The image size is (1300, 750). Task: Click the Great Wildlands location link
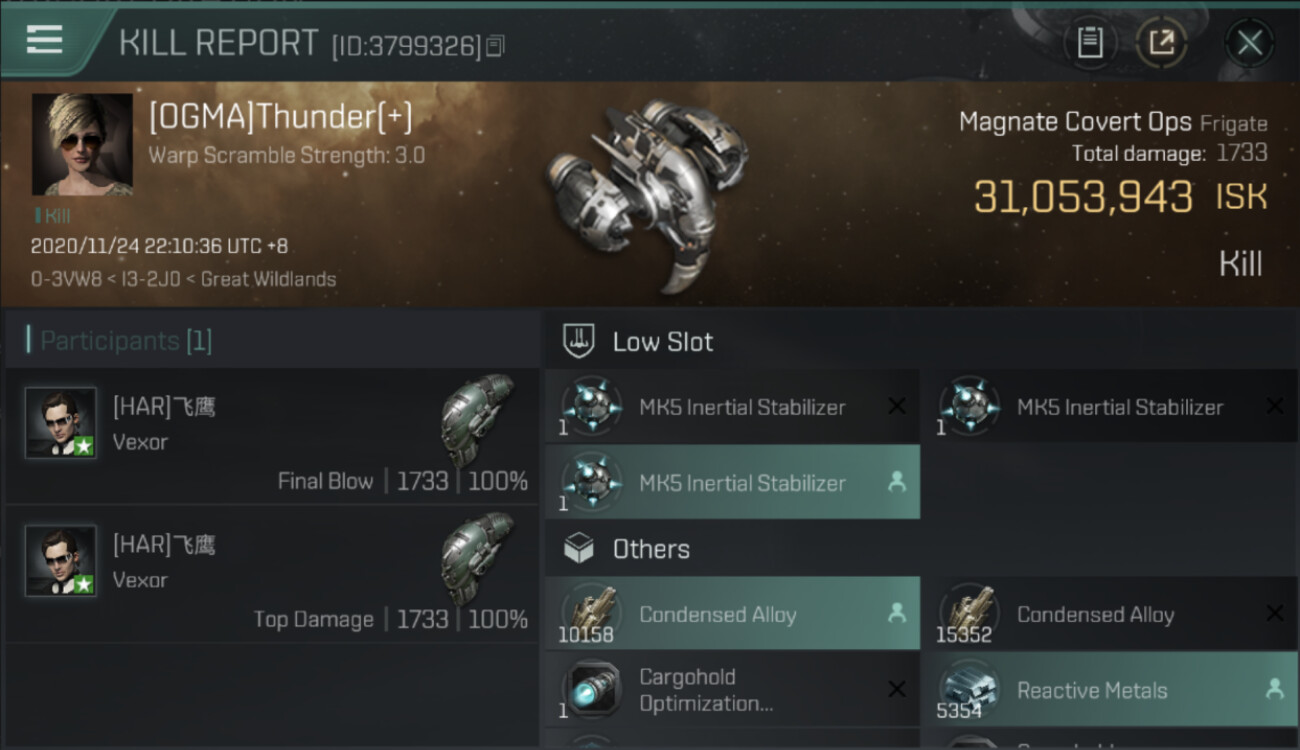pos(268,279)
